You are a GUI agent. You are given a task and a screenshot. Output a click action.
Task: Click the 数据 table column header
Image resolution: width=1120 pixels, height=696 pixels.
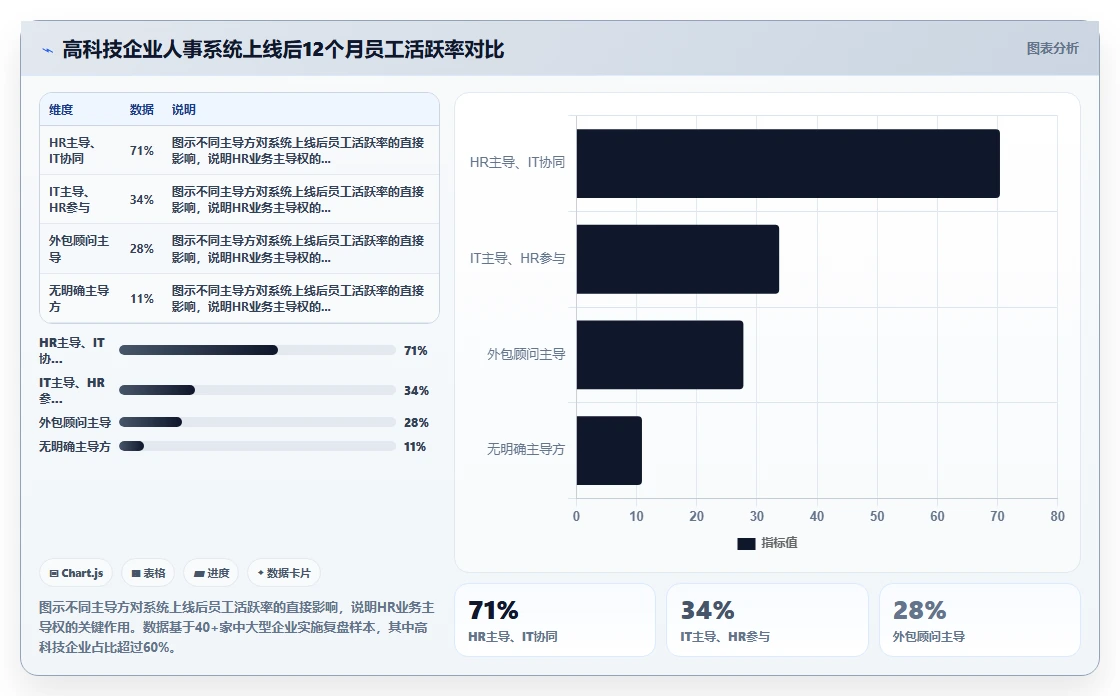coord(141,109)
